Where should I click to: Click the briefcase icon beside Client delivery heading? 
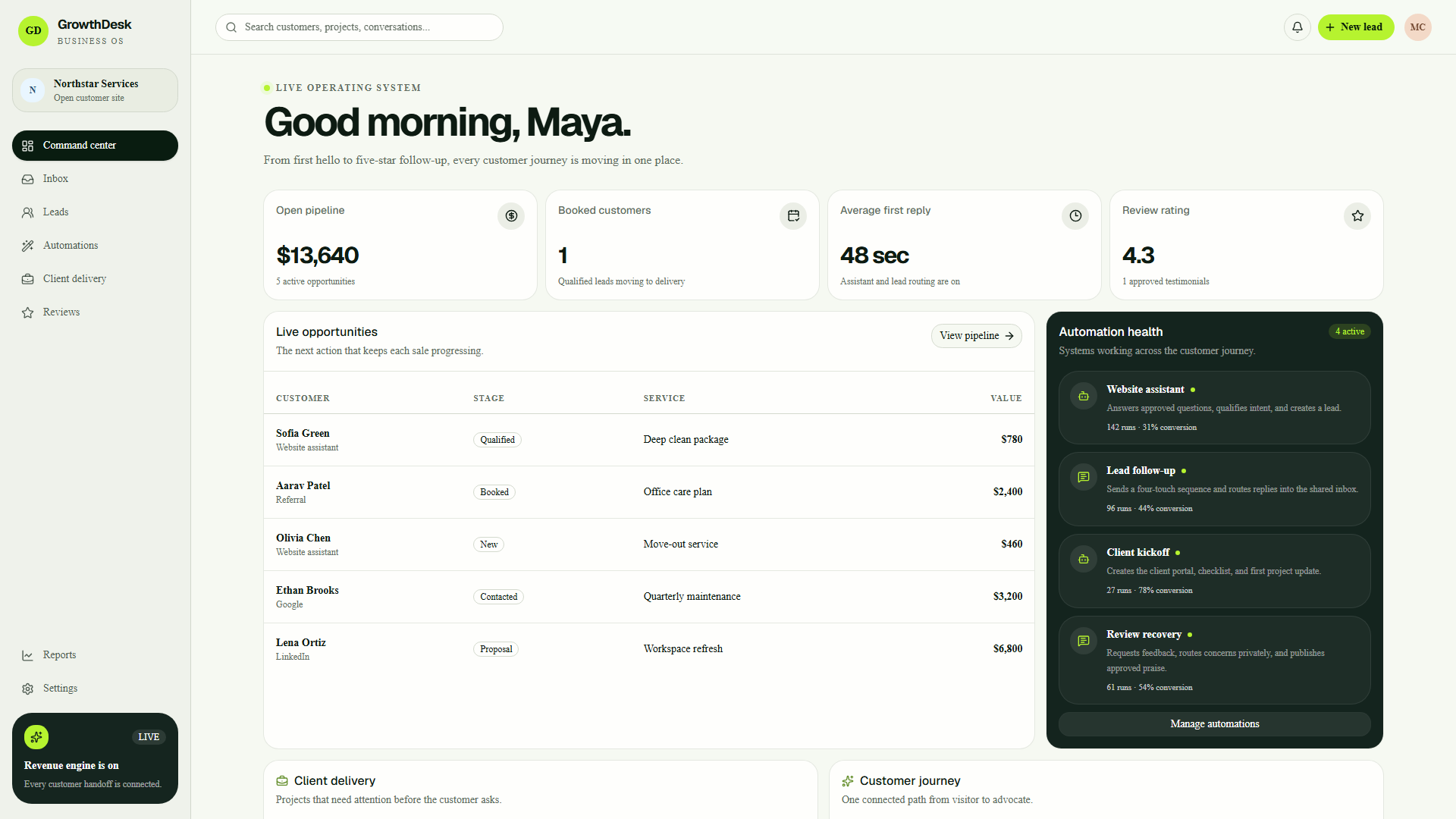pyautogui.click(x=282, y=781)
